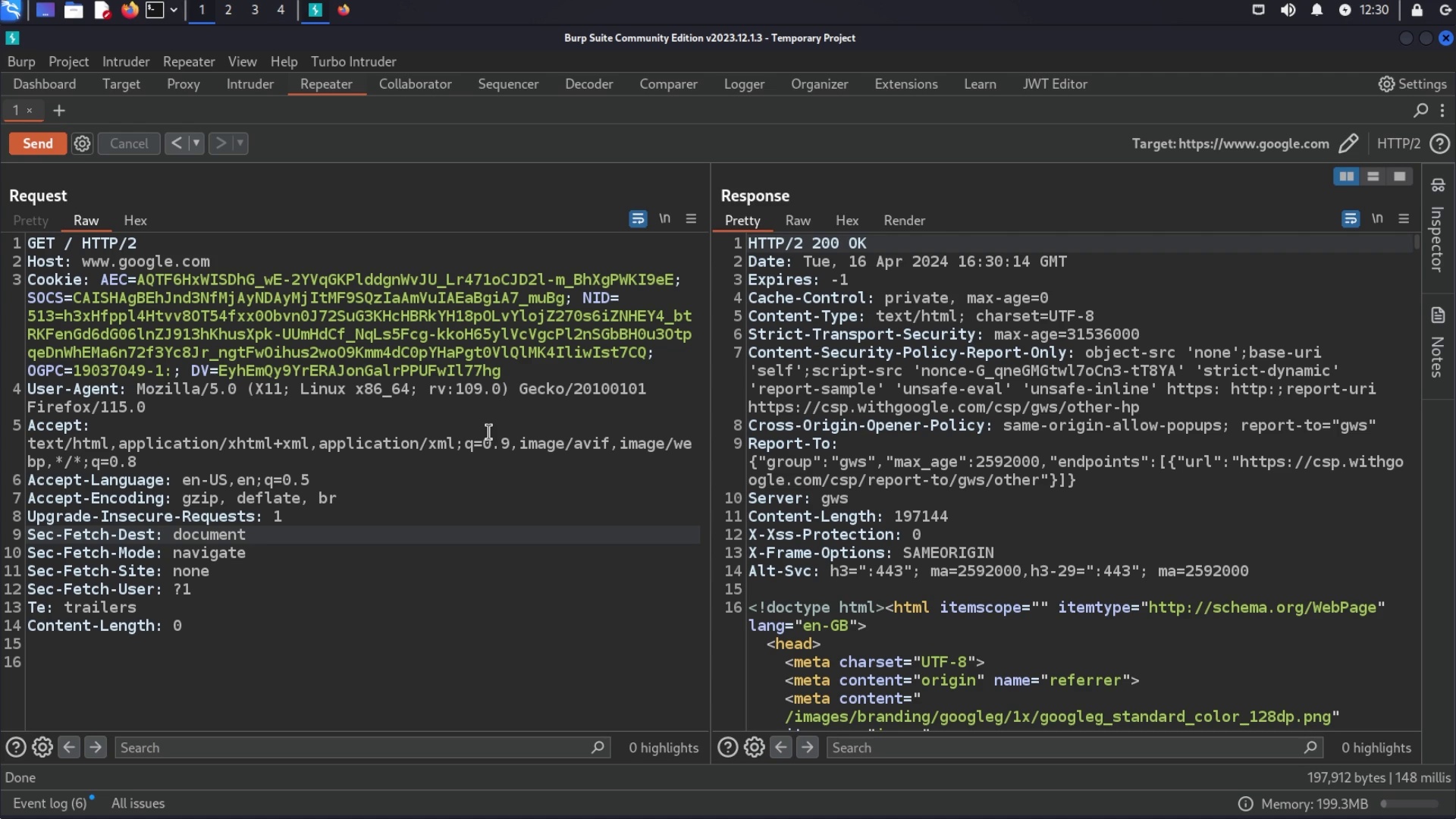
Task: Click response search magnifier icon
Action: coord(1310,748)
